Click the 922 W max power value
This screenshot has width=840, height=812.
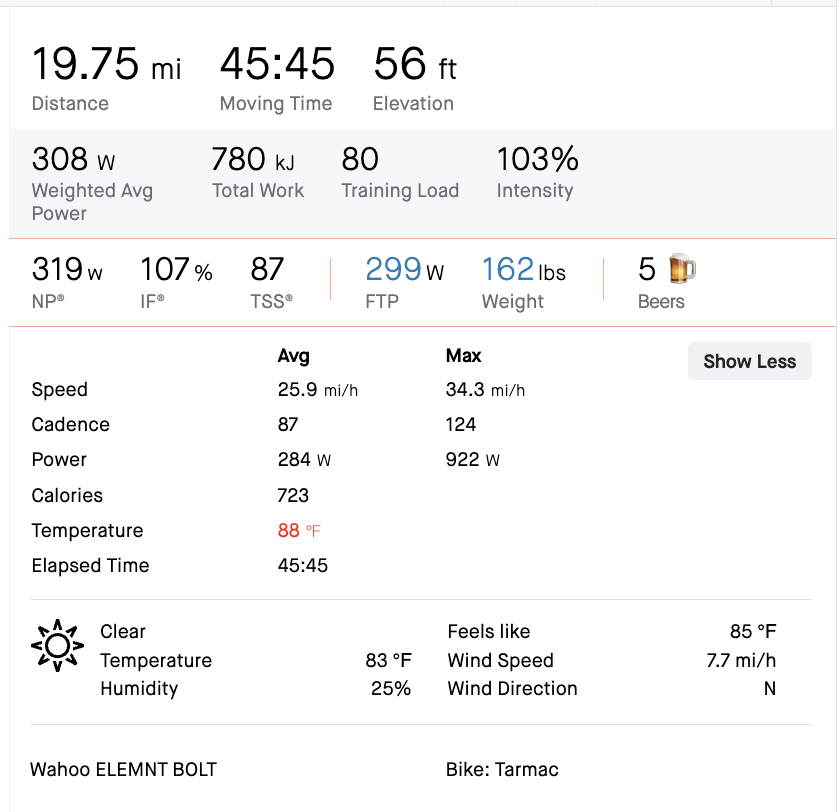[472, 460]
